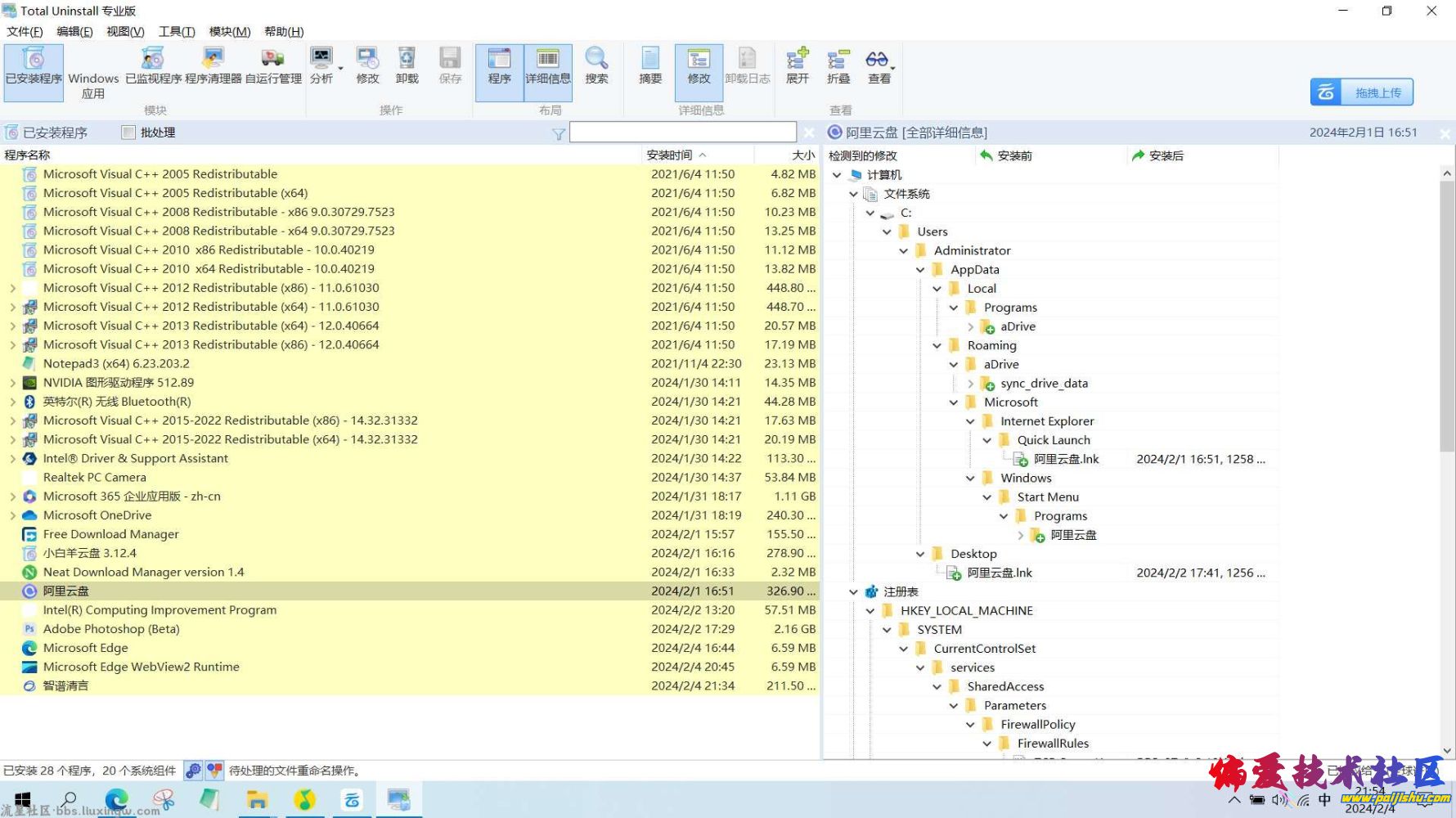1456x818 pixels.
Task: Toggle the 详细信息 layout button
Action: [x=547, y=66]
